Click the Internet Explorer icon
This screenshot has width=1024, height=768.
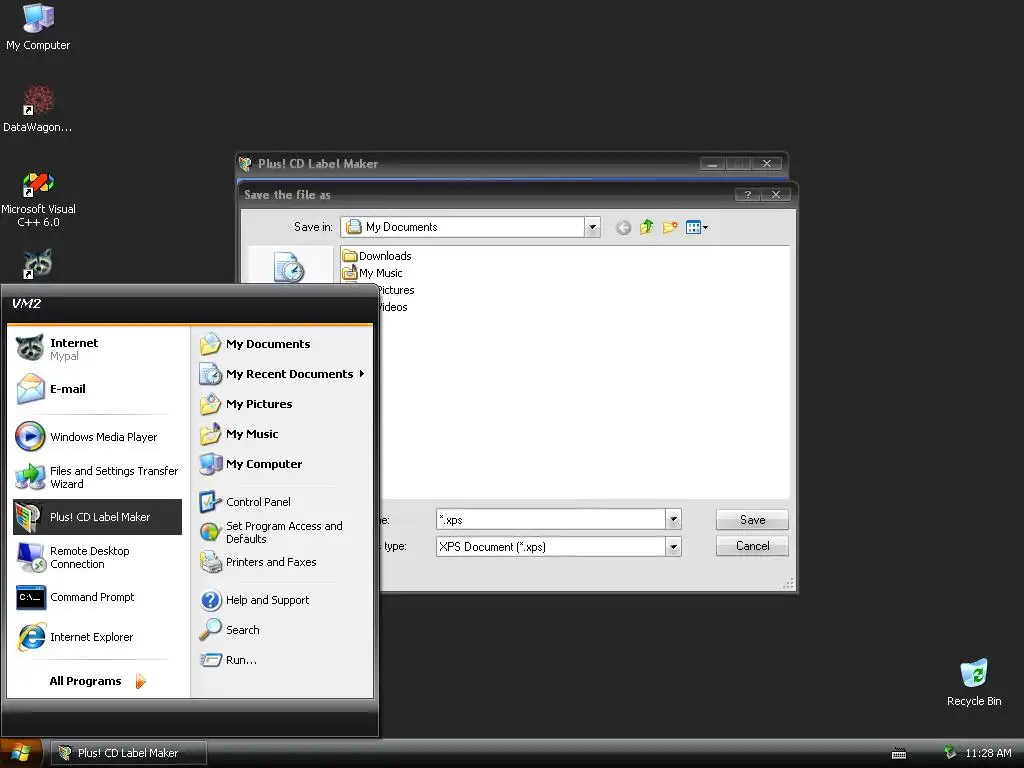coord(31,637)
